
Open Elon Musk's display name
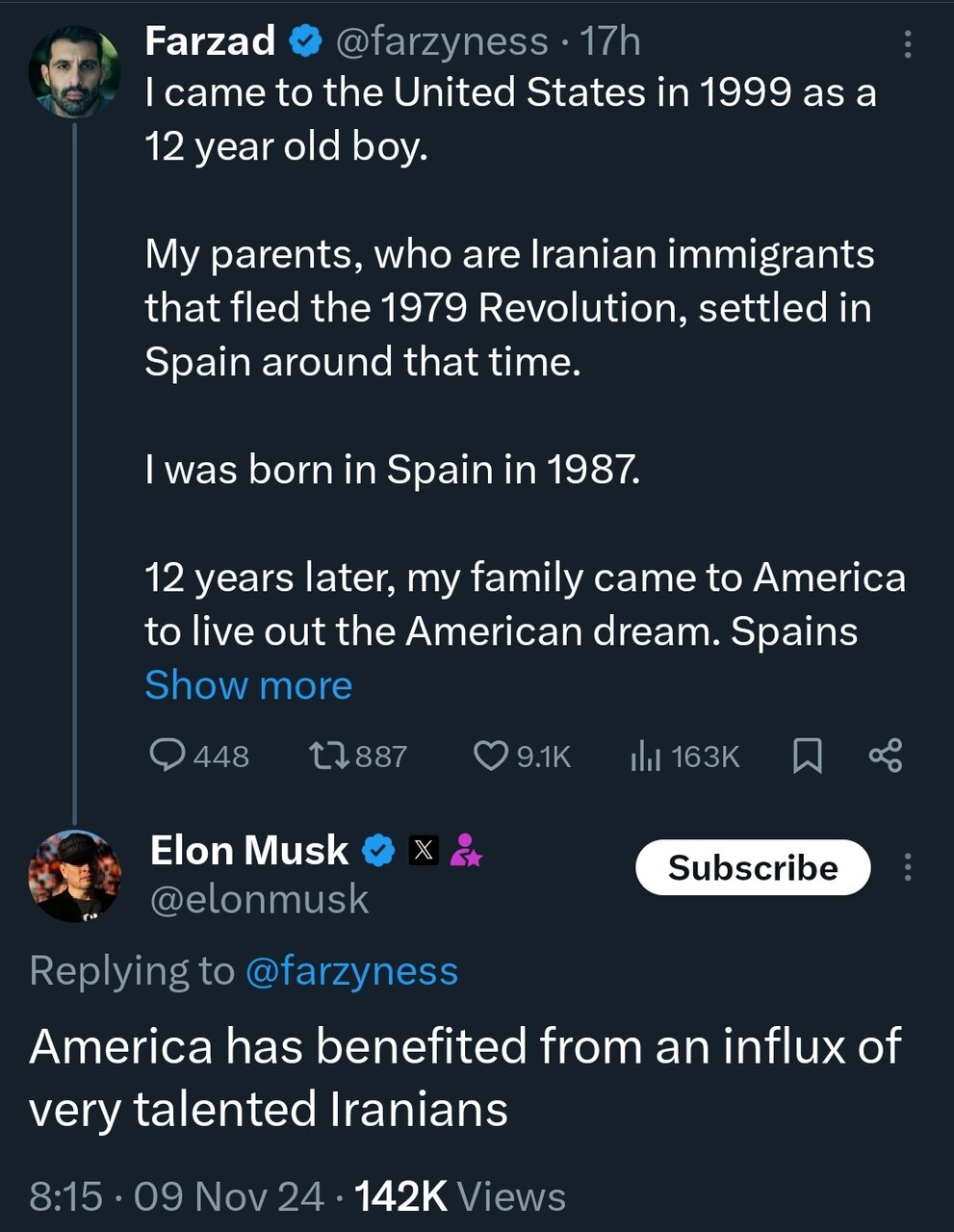point(248,850)
